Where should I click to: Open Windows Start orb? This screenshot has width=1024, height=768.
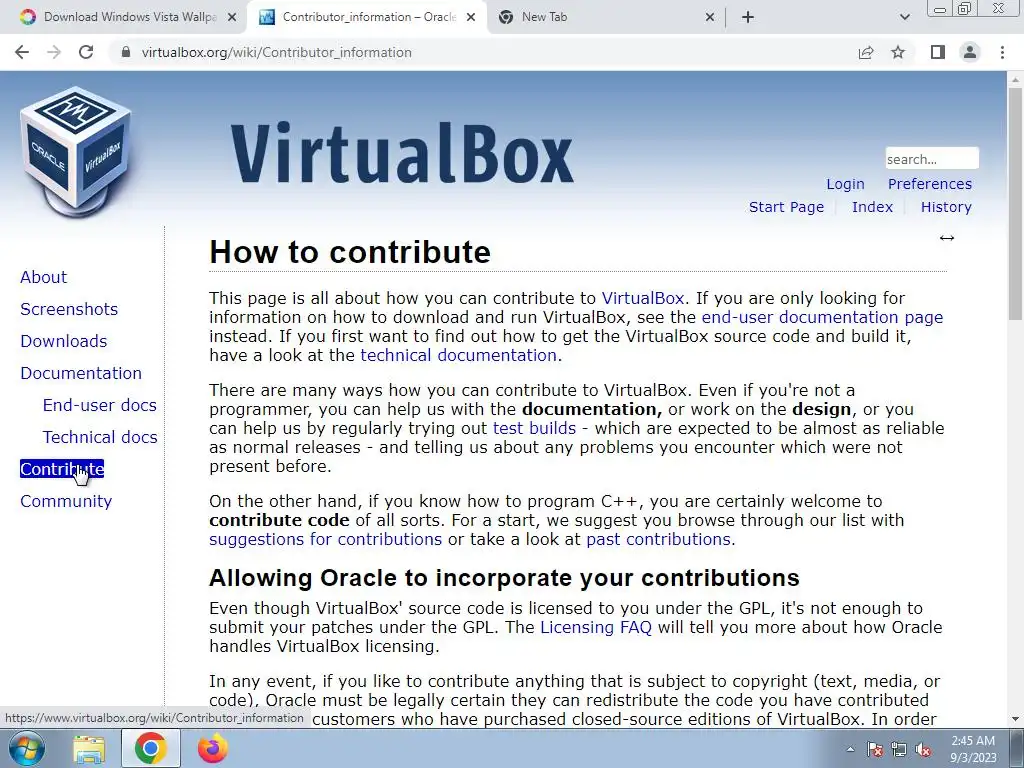coord(27,748)
